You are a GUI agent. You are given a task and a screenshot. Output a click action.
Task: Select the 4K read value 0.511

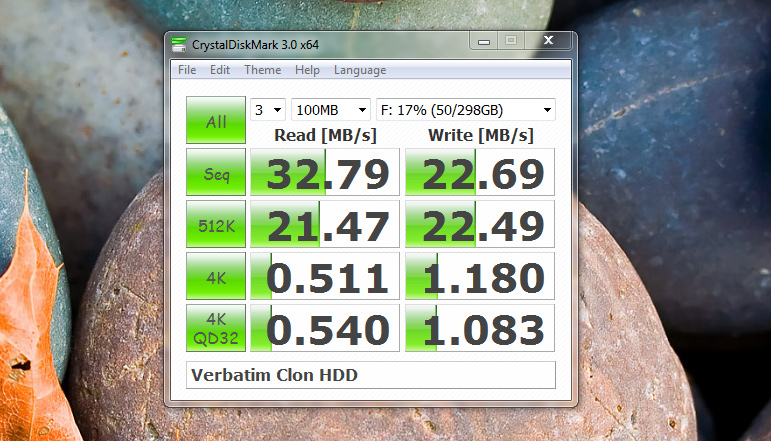[x=325, y=276]
